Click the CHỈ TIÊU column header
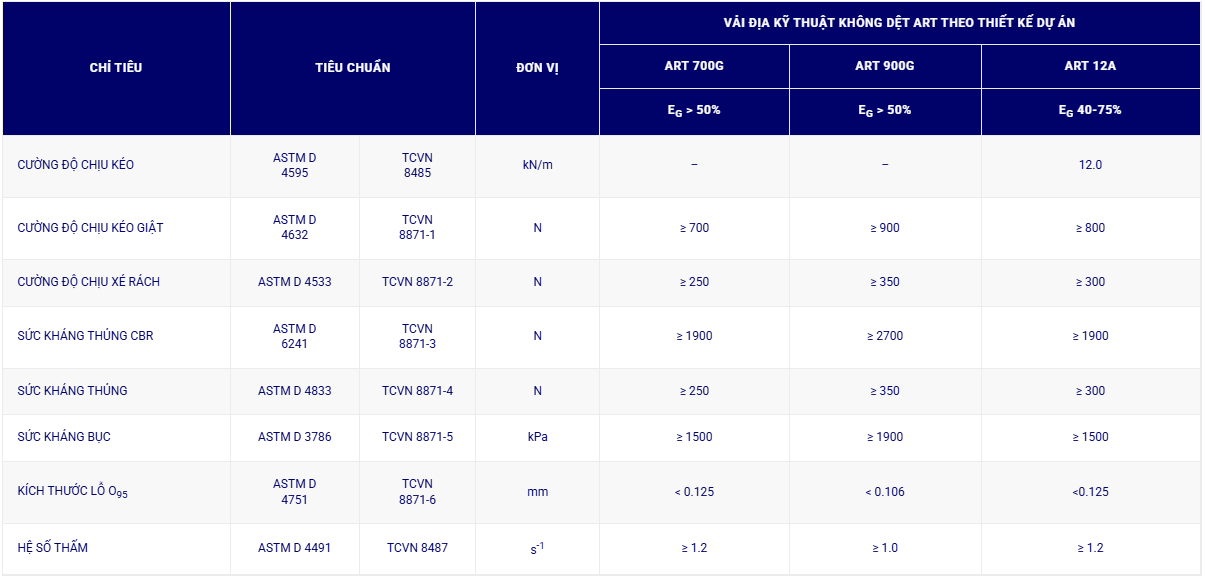 (116, 68)
